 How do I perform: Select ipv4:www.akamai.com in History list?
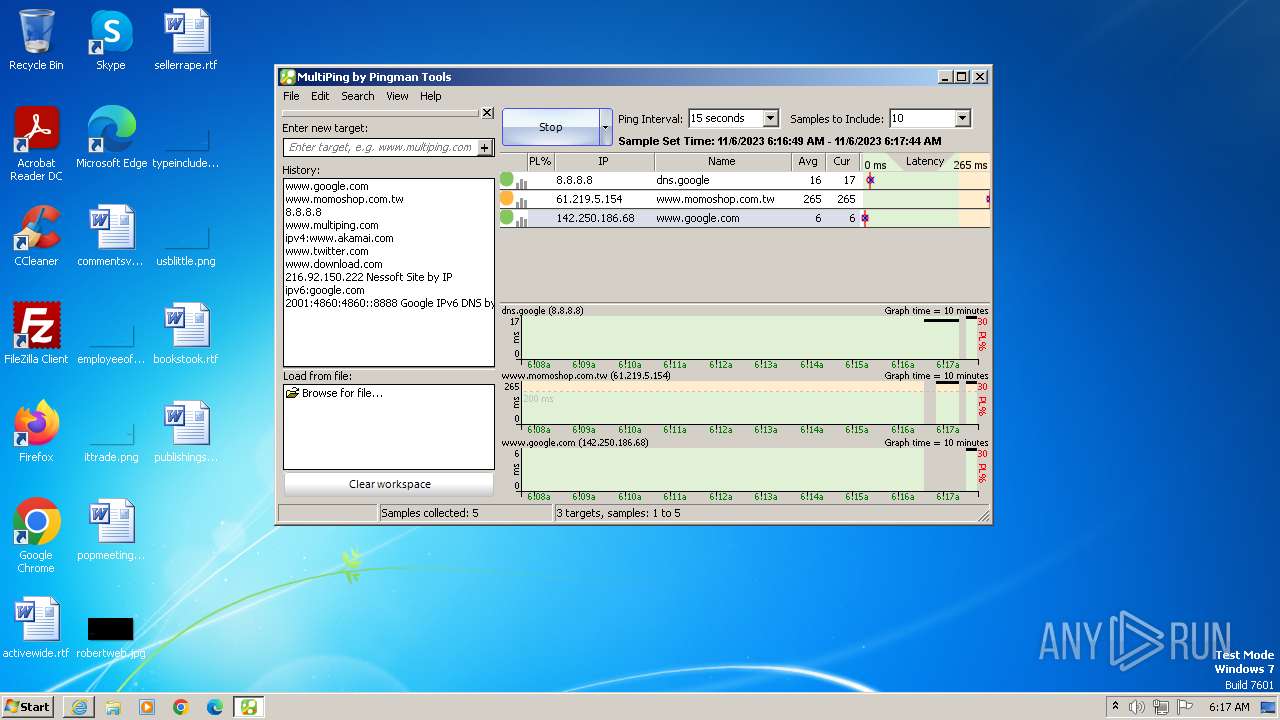(339, 238)
